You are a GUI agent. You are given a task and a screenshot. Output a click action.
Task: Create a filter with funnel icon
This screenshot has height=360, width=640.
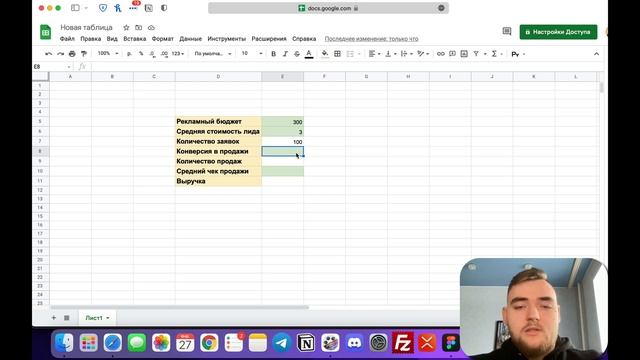click(x=476, y=53)
